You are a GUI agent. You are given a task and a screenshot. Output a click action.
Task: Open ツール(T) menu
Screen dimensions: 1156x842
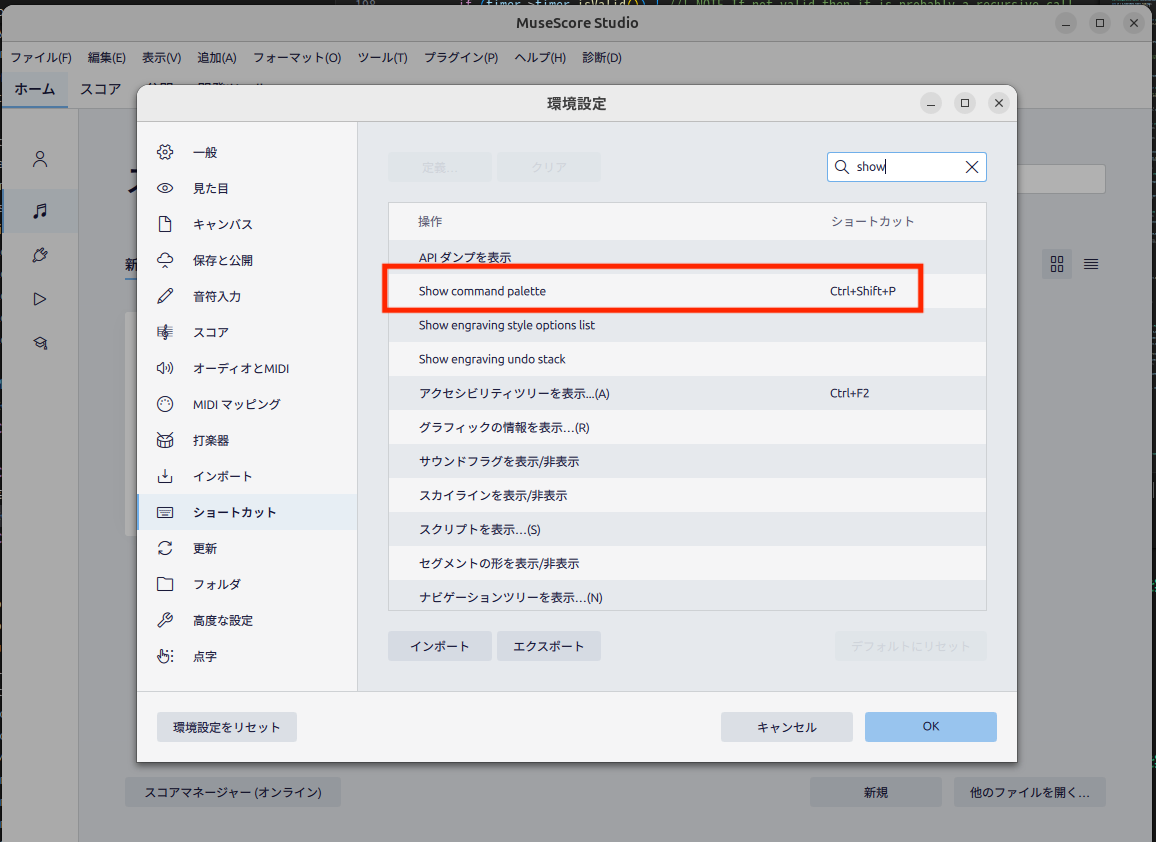point(383,58)
